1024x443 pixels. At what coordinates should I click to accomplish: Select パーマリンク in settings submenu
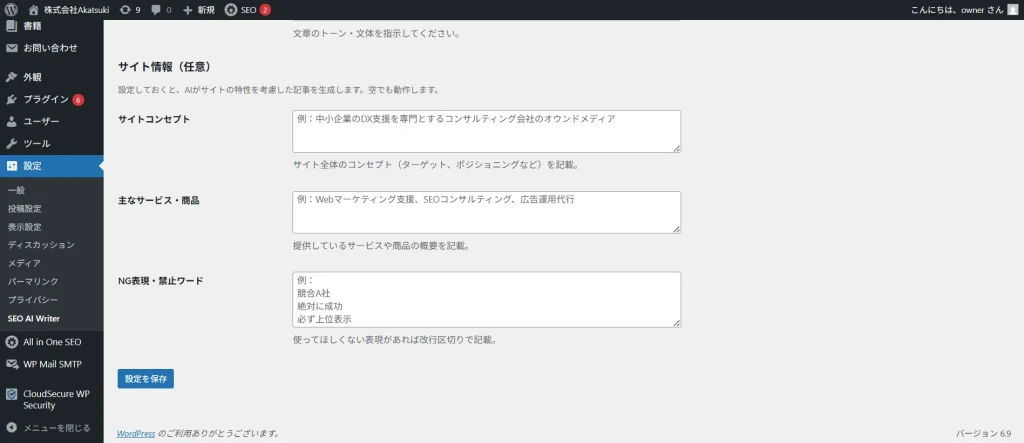(x=33, y=281)
